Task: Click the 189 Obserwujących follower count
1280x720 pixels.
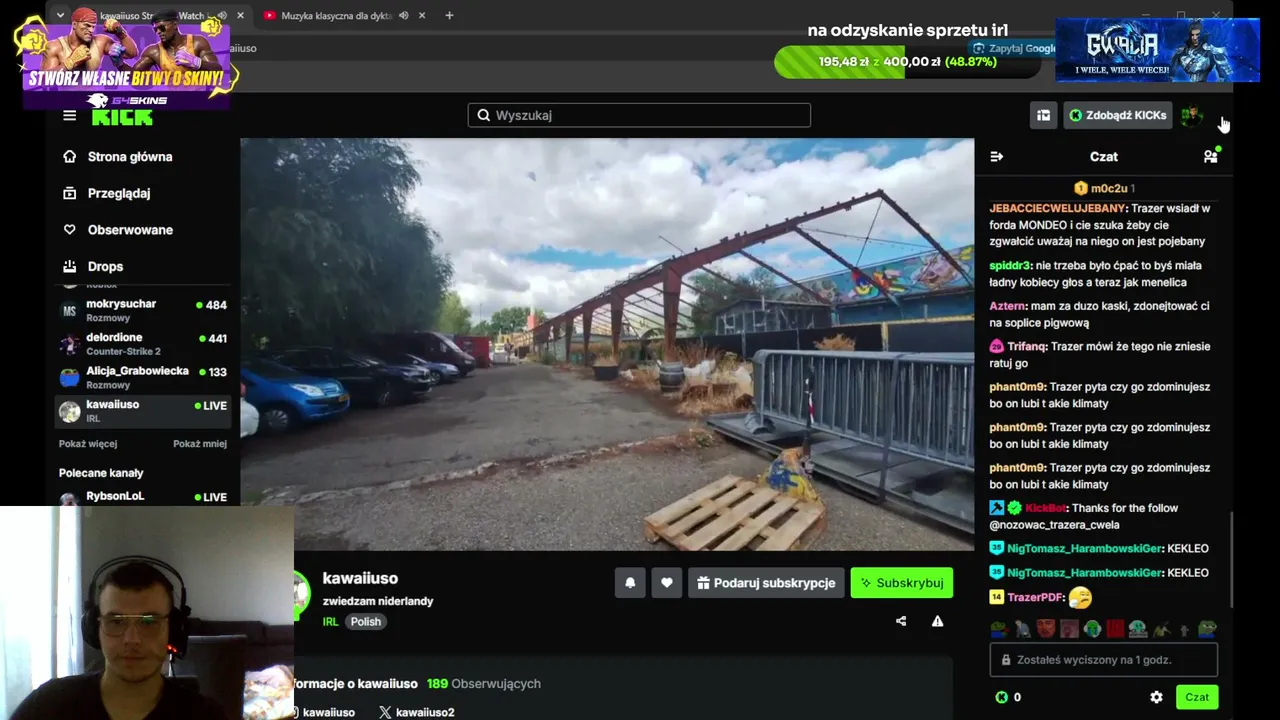Action: tap(484, 684)
